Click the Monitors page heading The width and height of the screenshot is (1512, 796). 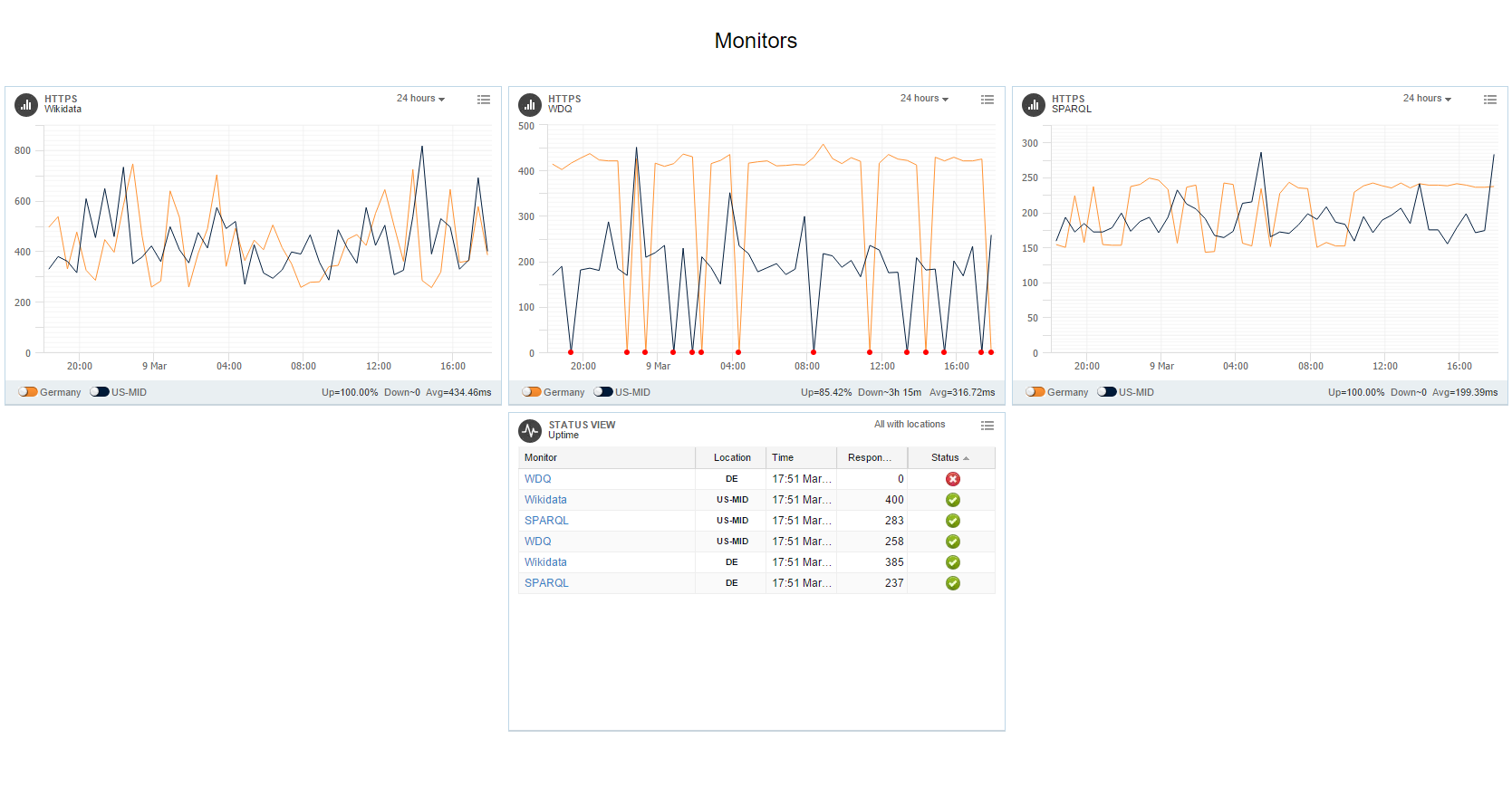click(x=756, y=41)
